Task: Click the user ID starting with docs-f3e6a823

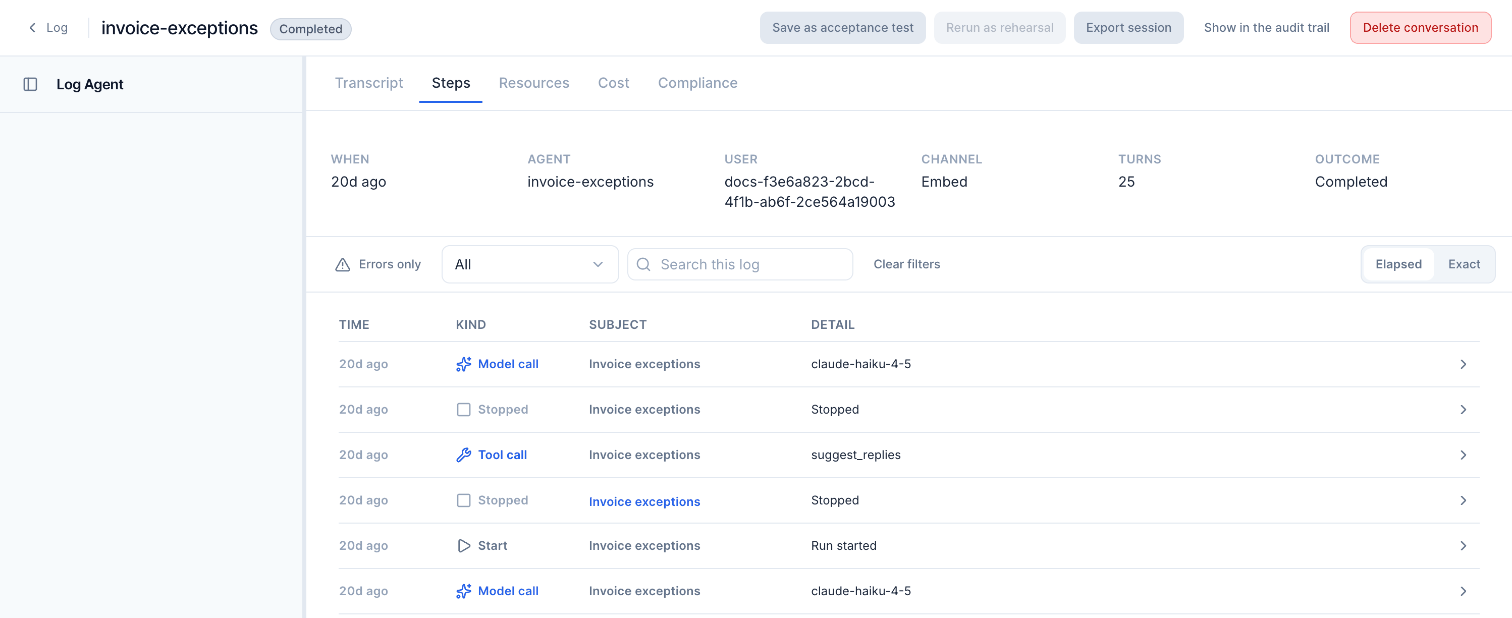Action: click(810, 192)
